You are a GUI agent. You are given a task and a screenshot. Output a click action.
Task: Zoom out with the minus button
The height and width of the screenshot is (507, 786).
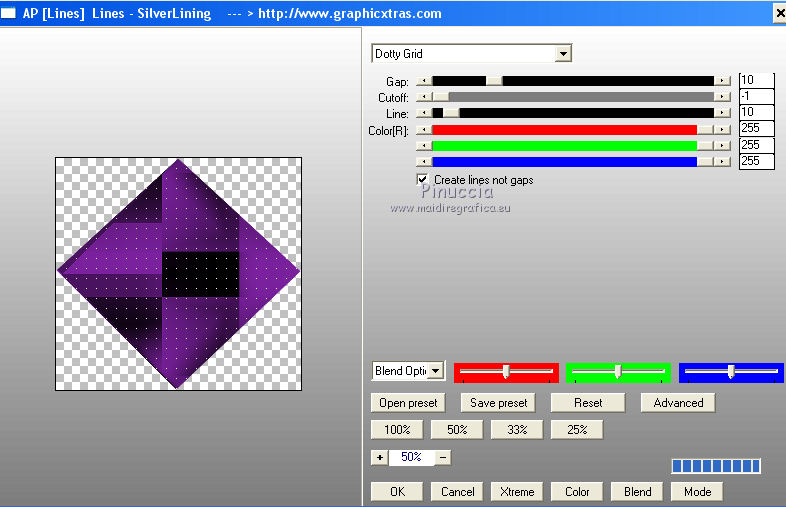[x=443, y=457]
